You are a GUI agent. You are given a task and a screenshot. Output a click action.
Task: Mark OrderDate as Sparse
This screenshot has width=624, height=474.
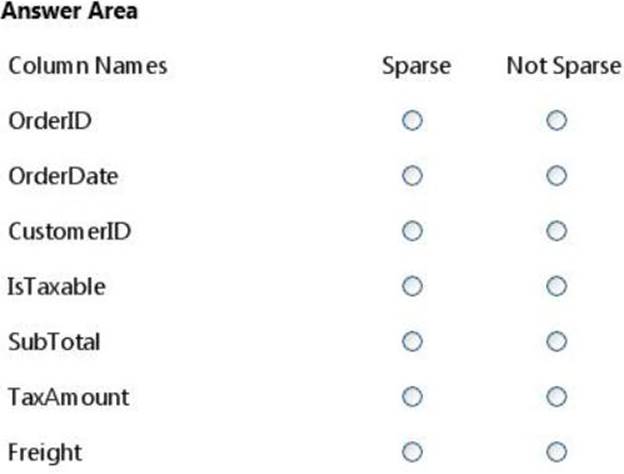pyautogui.click(x=412, y=176)
